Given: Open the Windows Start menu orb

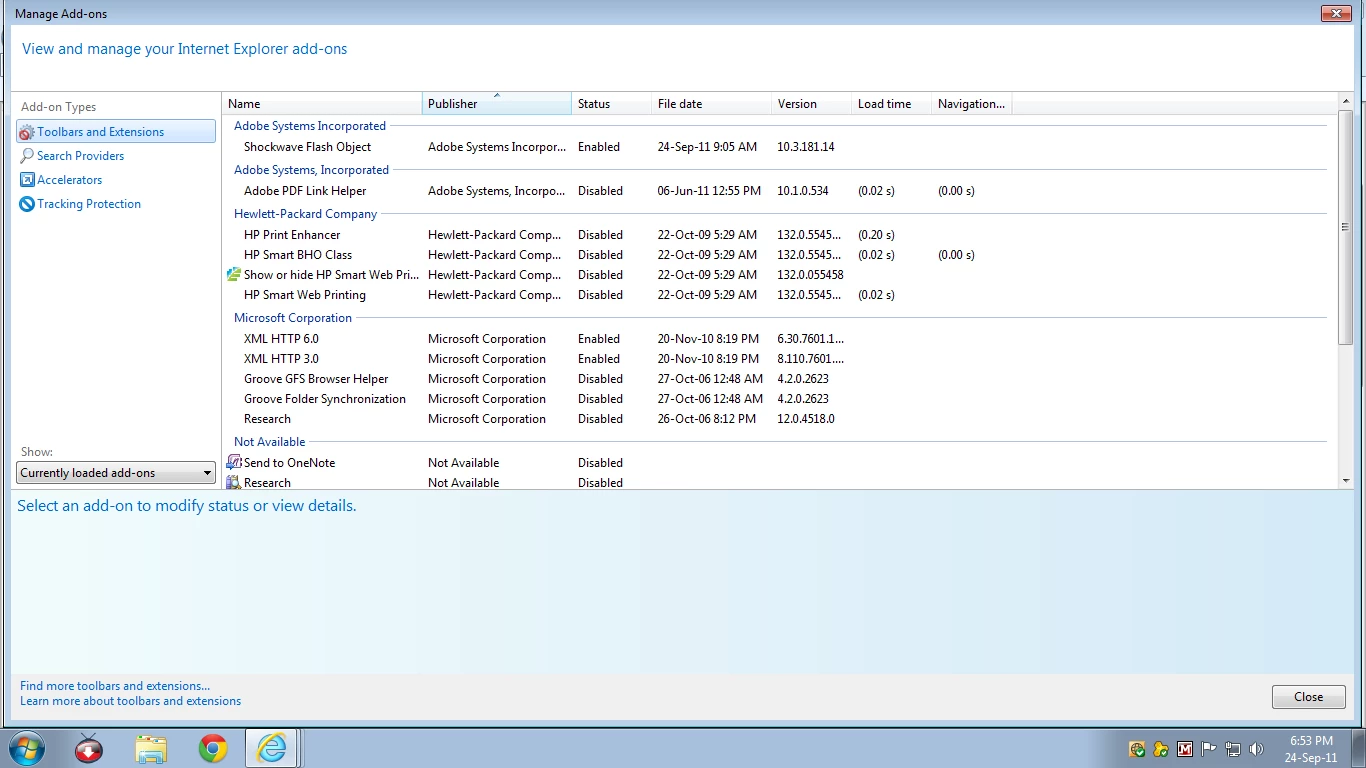Looking at the screenshot, I should (25, 748).
